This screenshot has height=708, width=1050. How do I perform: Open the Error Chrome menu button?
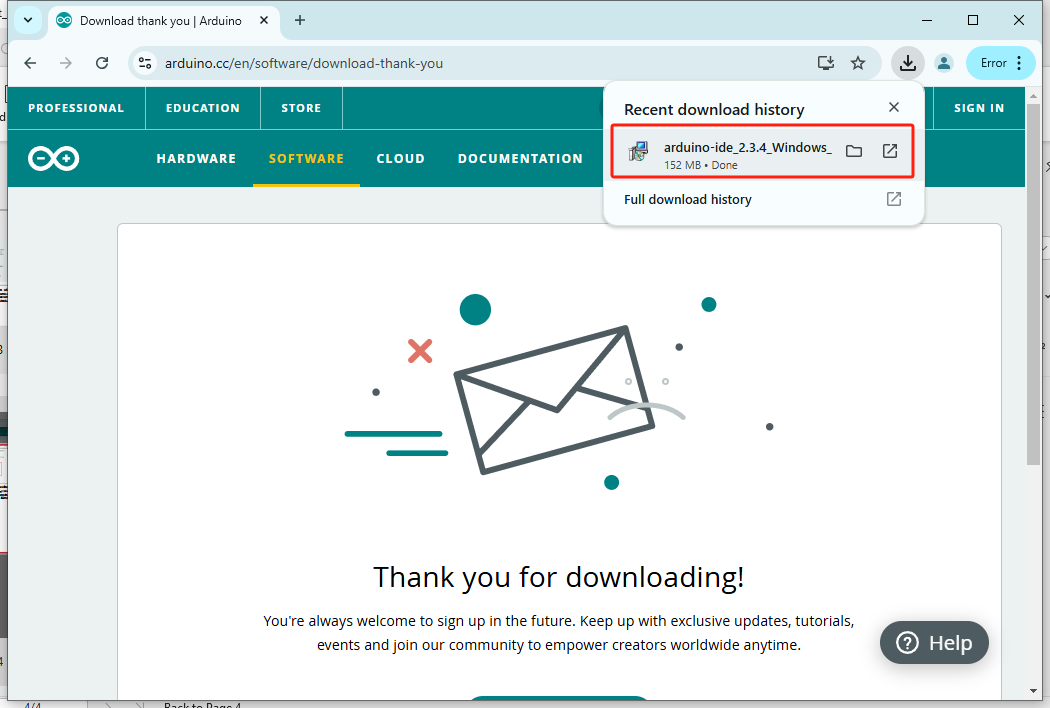(1000, 63)
